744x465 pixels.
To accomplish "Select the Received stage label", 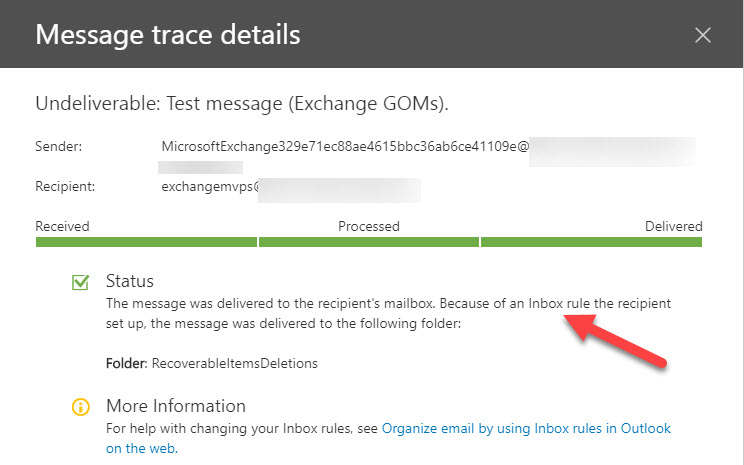I will point(62,226).
